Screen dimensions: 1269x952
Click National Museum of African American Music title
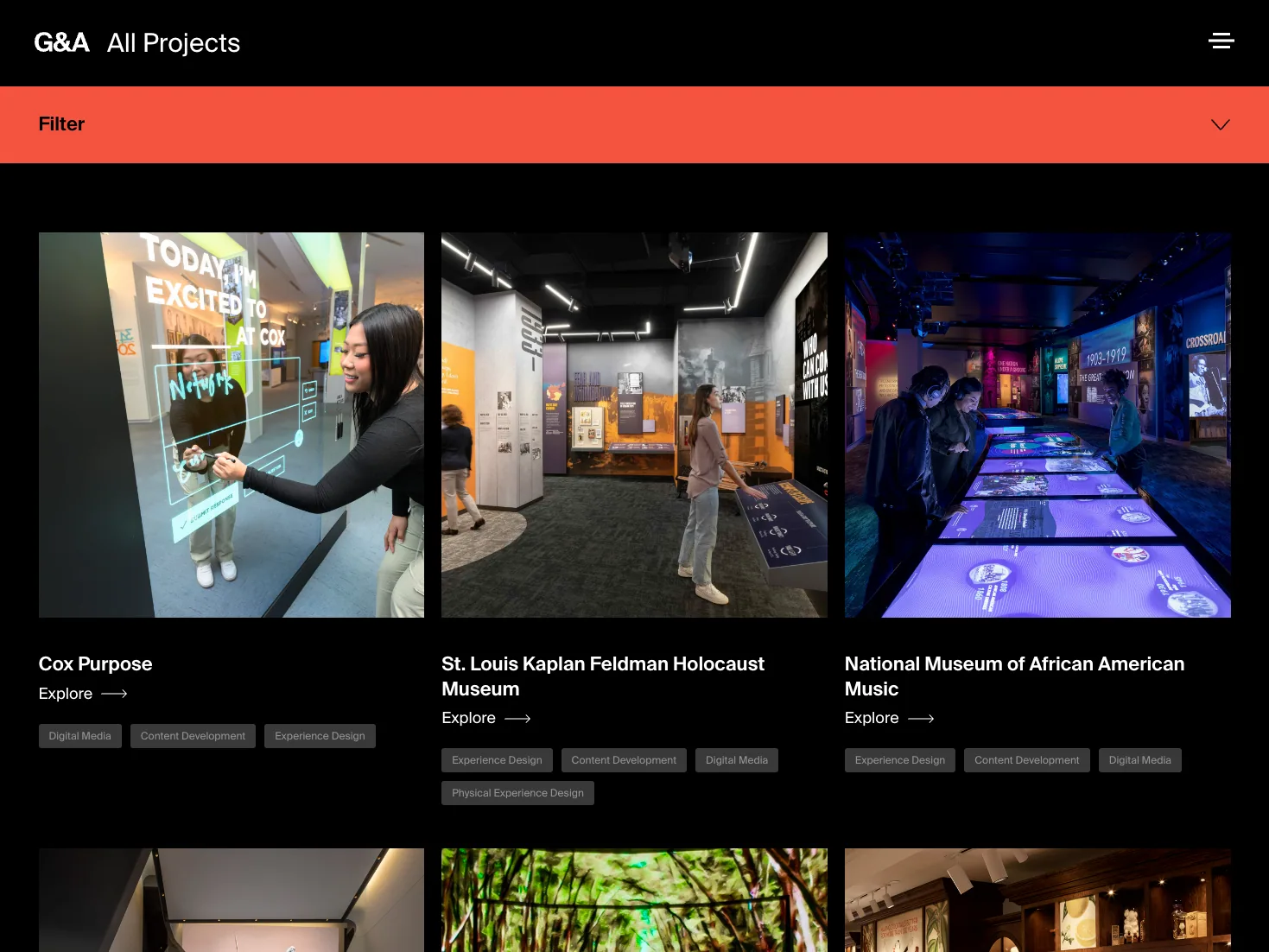pos(1014,676)
